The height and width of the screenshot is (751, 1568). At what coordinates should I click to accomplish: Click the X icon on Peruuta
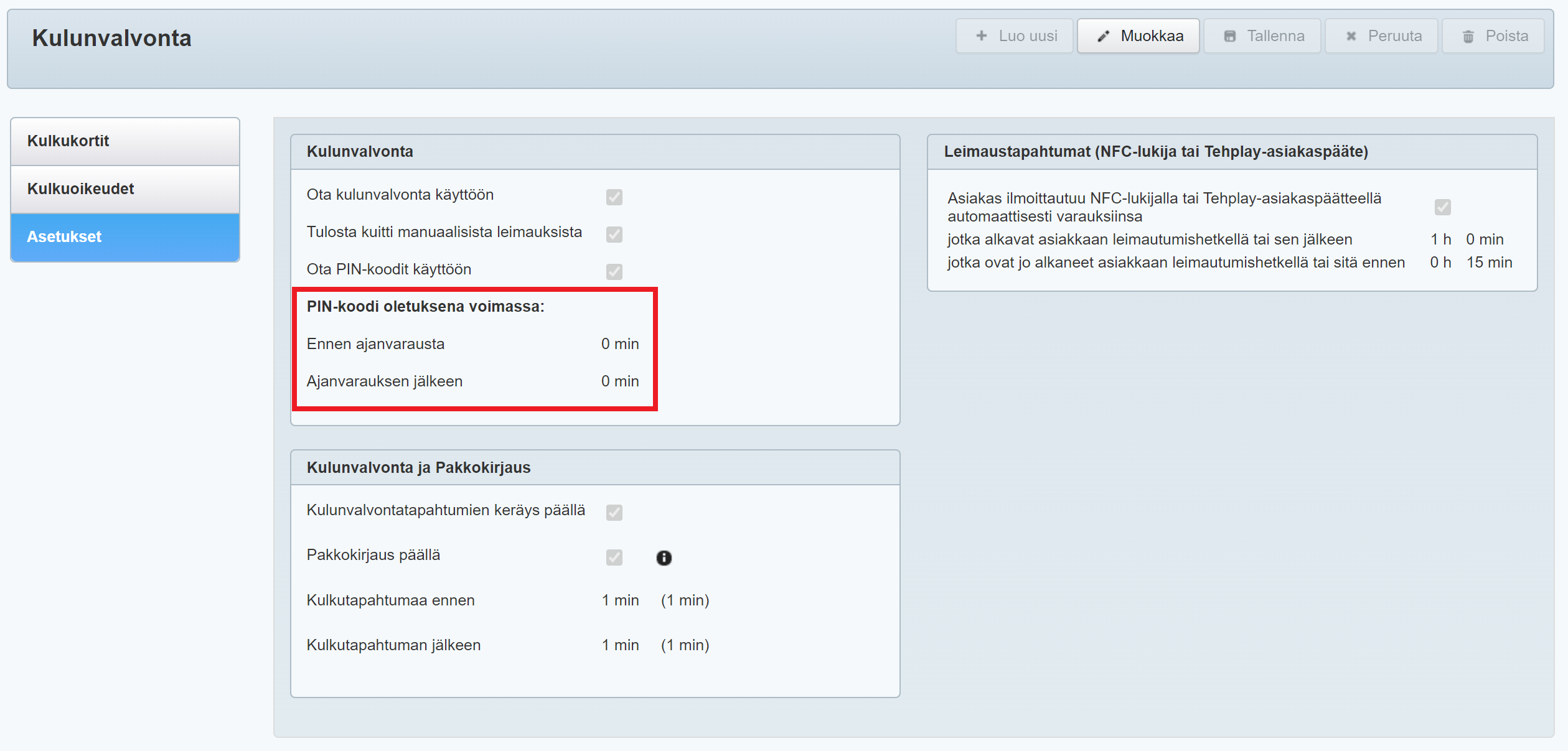tap(1351, 36)
